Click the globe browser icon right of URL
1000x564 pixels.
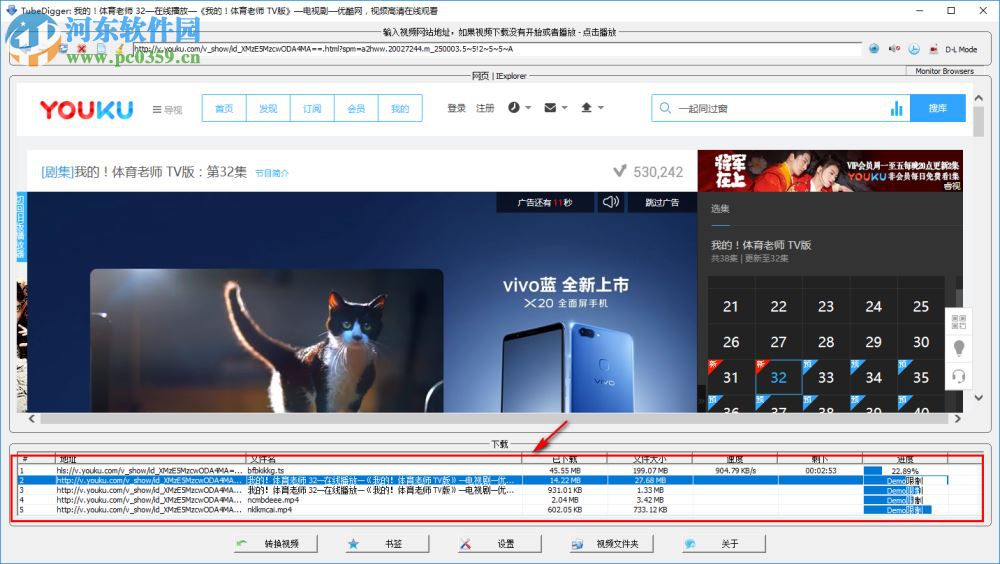(874, 48)
